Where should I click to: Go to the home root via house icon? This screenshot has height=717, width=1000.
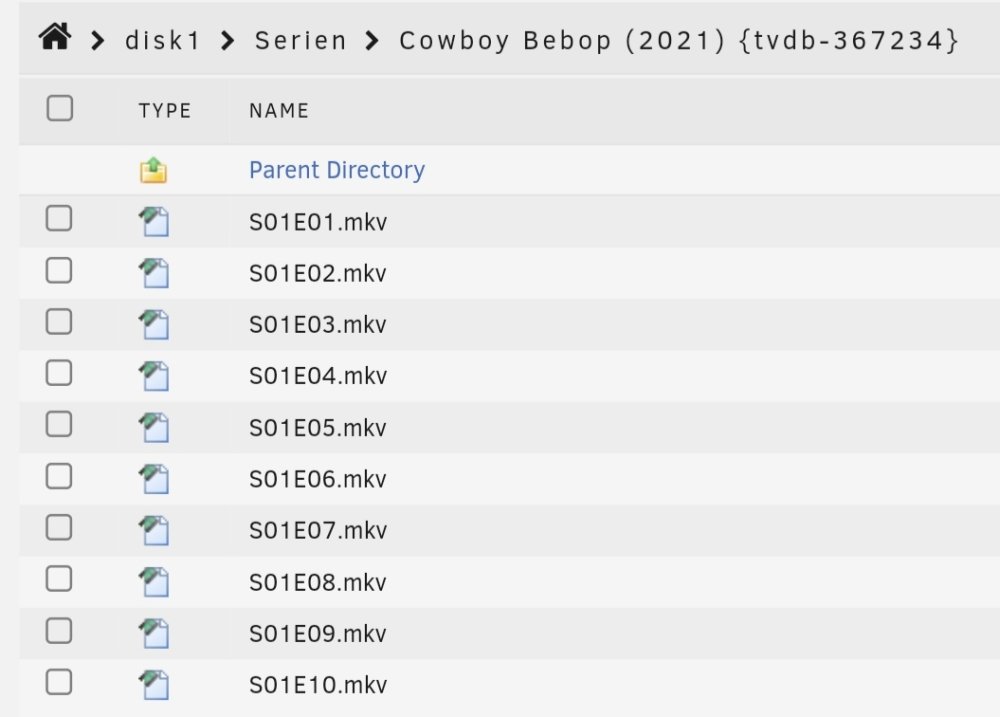(x=55, y=36)
